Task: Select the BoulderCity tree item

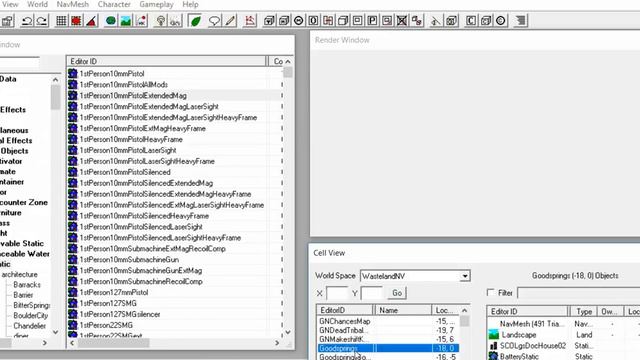Action: point(31,316)
